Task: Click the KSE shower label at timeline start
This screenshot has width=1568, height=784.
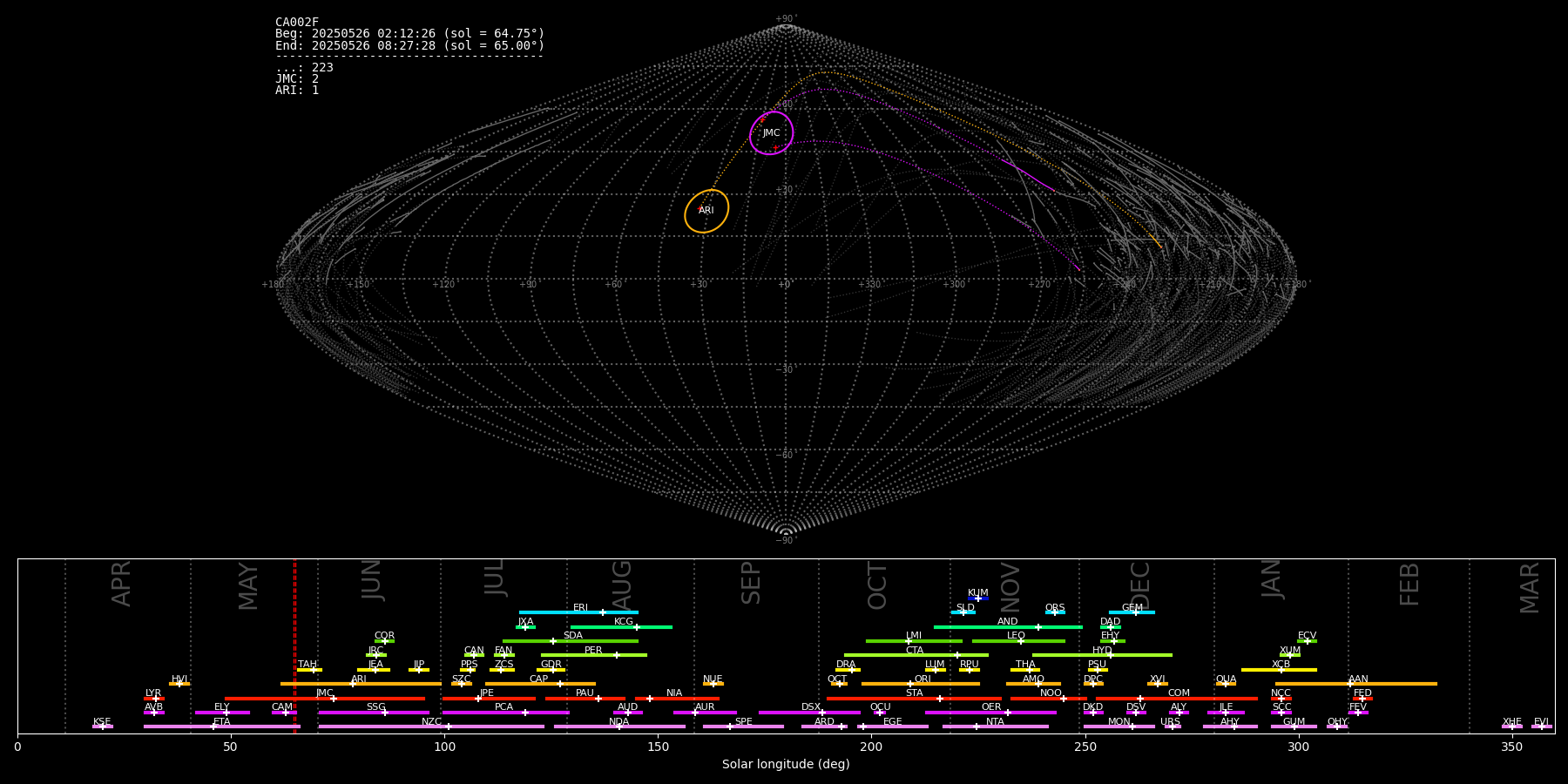Action: [102, 722]
